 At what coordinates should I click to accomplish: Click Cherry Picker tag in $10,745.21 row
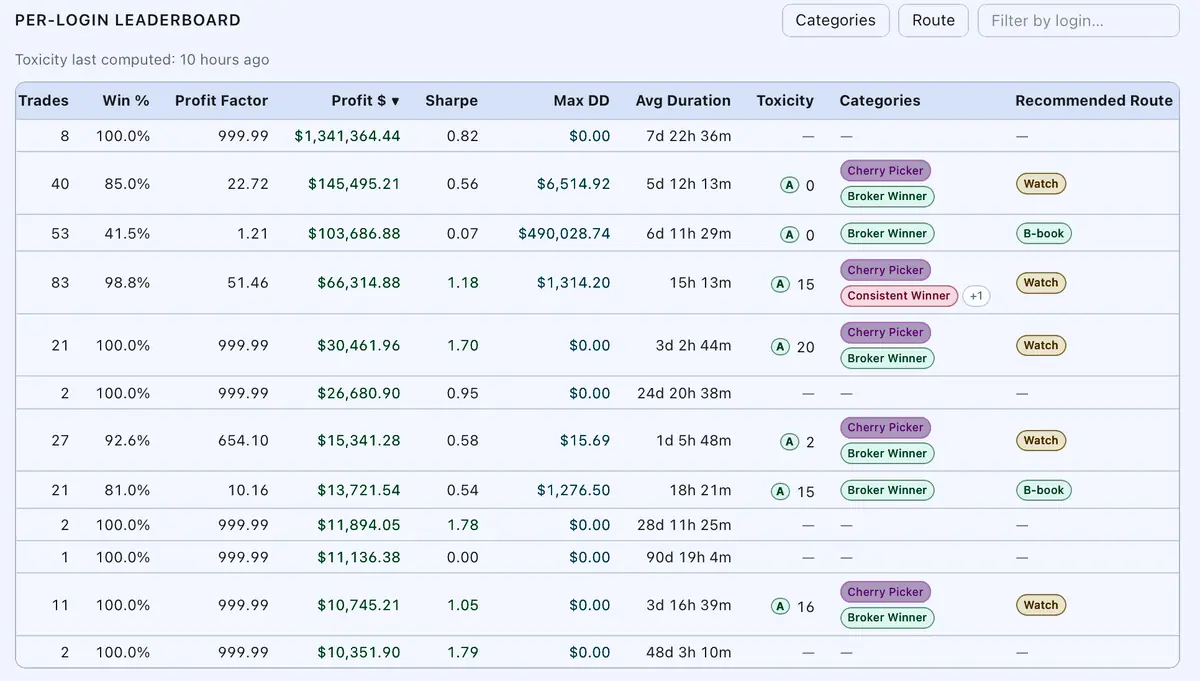pos(885,592)
